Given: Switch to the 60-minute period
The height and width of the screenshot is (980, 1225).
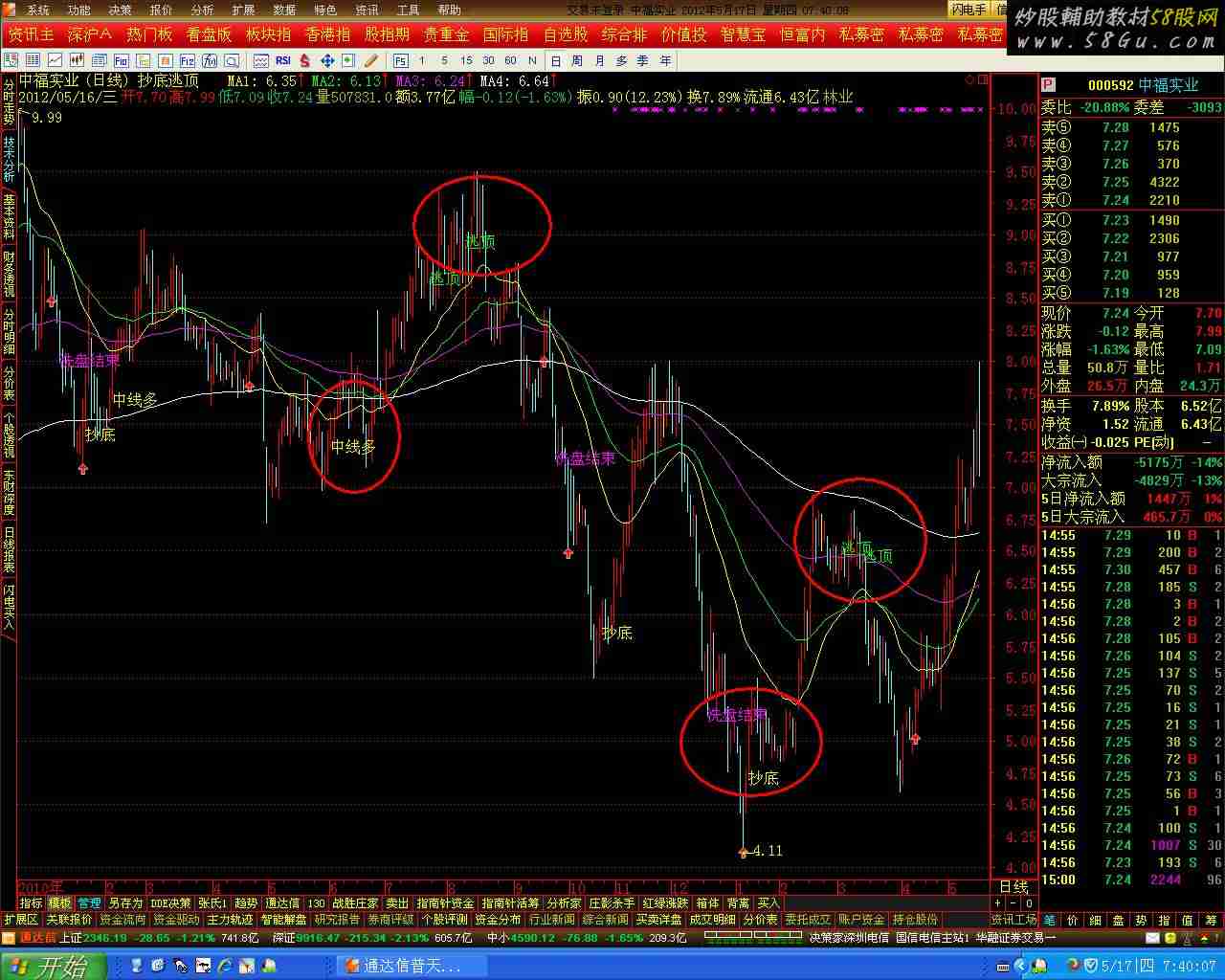Looking at the screenshot, I should tap(510, 60).
